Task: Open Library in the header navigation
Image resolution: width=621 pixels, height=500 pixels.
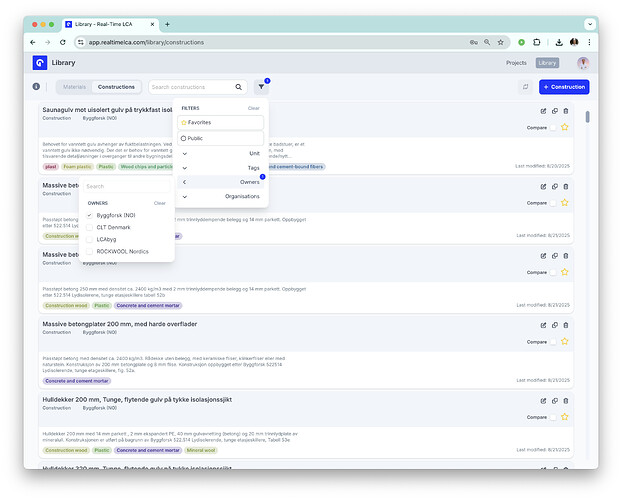Action: click(x=547, y=63)
